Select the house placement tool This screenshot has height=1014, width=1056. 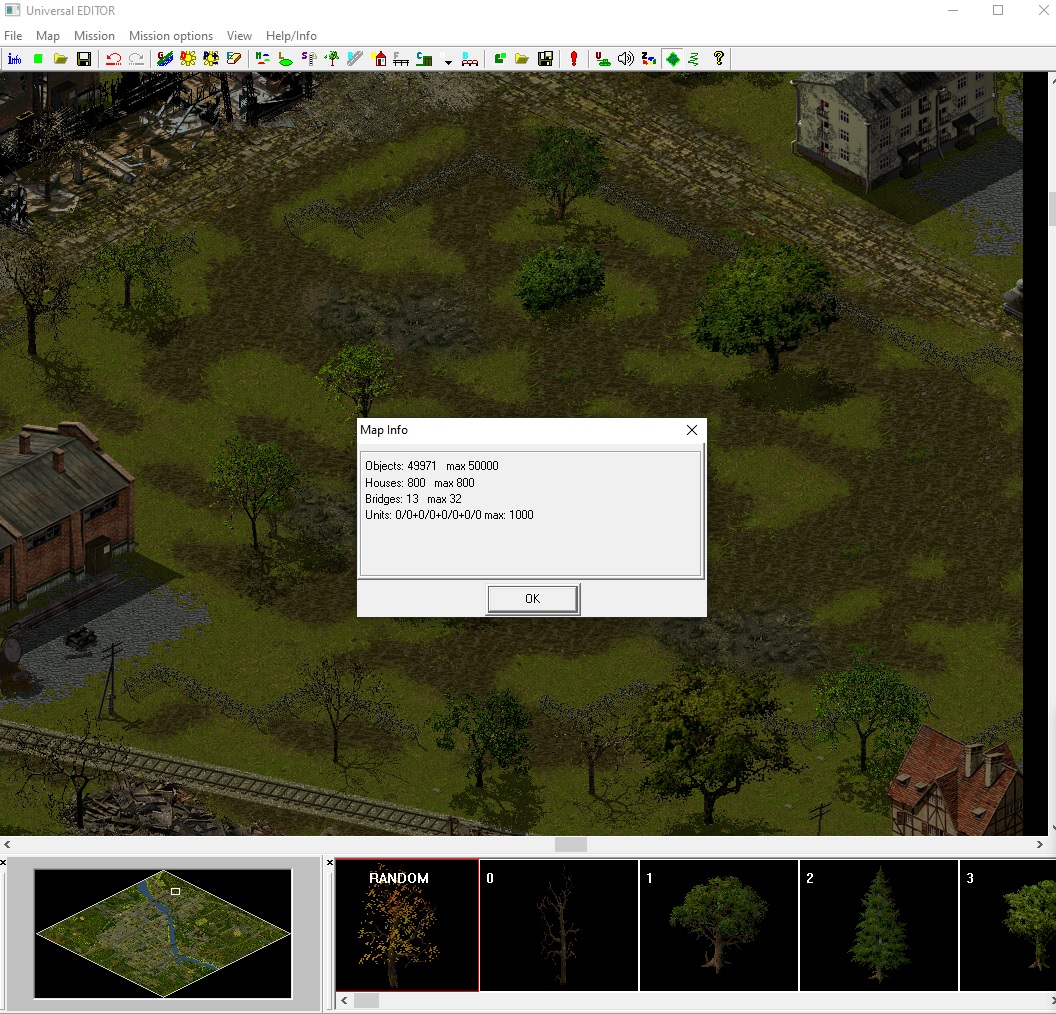point(379,59)
